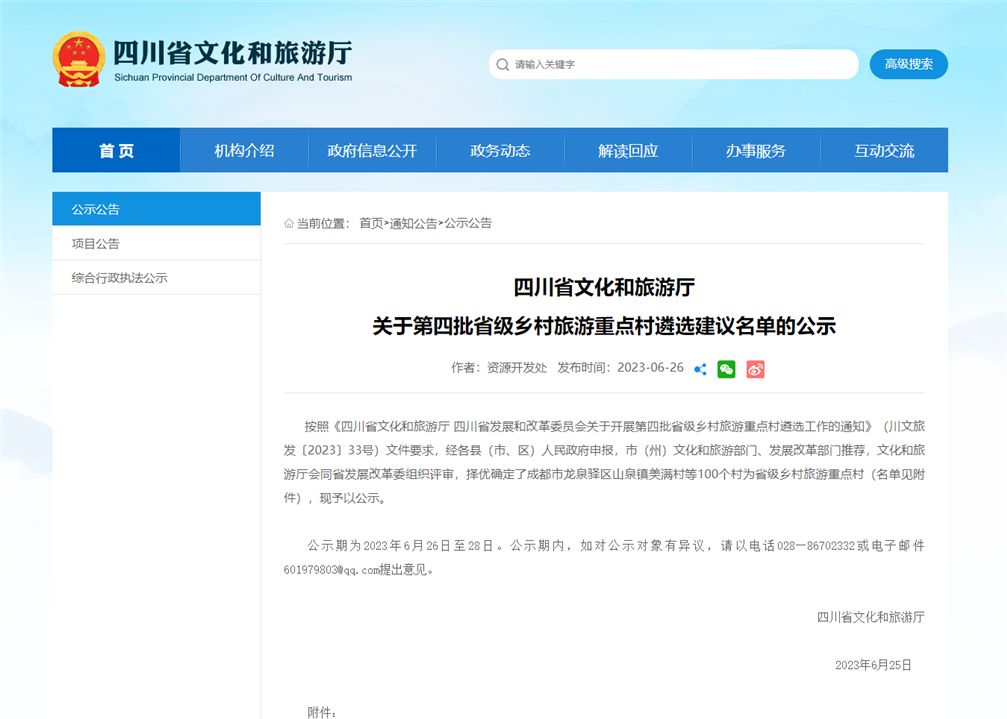1007x719 pixels.
Task: Click 首页 breadcrumb link
Action: tap(371, 224)
